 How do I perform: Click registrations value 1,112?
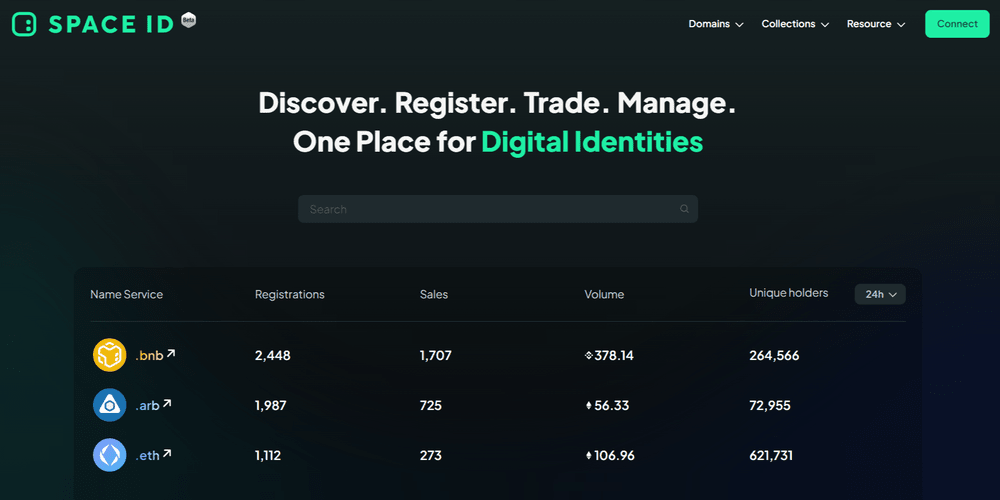267,456
